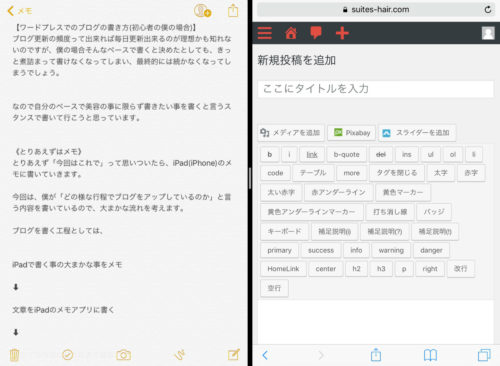This screenshot has height=366, width=500.
Task: Click the code tag button
Action: point(275,173)
